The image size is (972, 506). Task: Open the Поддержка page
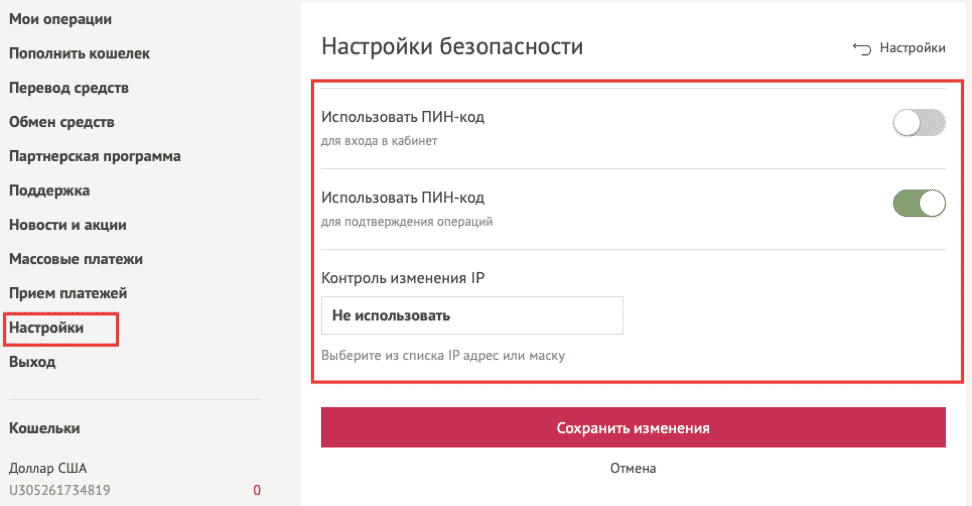coord(49,190)
